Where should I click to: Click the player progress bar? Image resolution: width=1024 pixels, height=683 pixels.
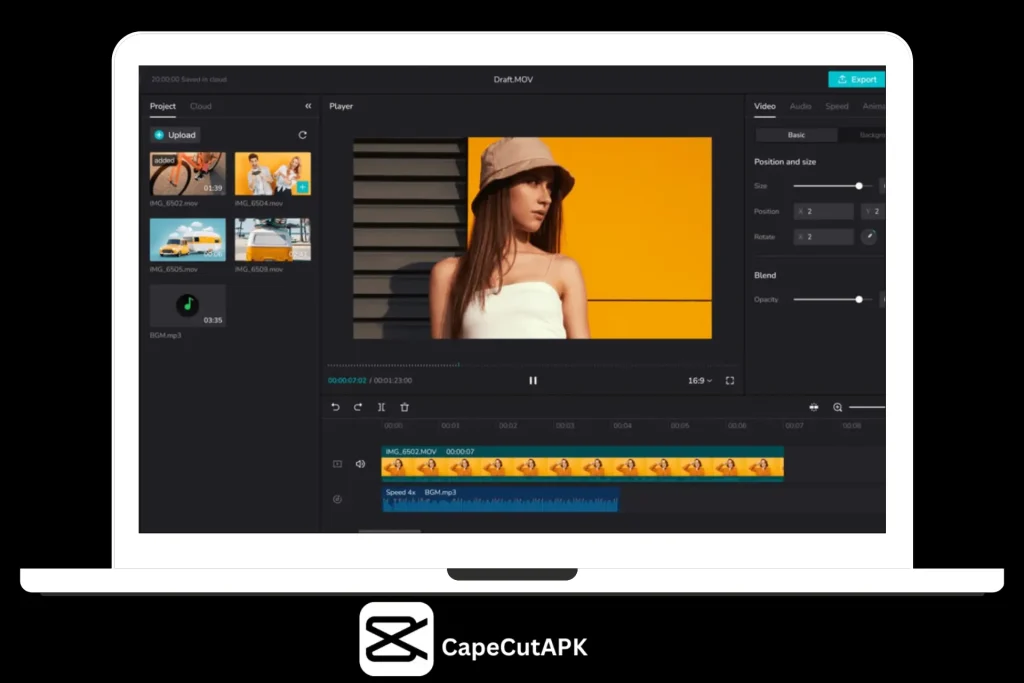pos(532,365)
